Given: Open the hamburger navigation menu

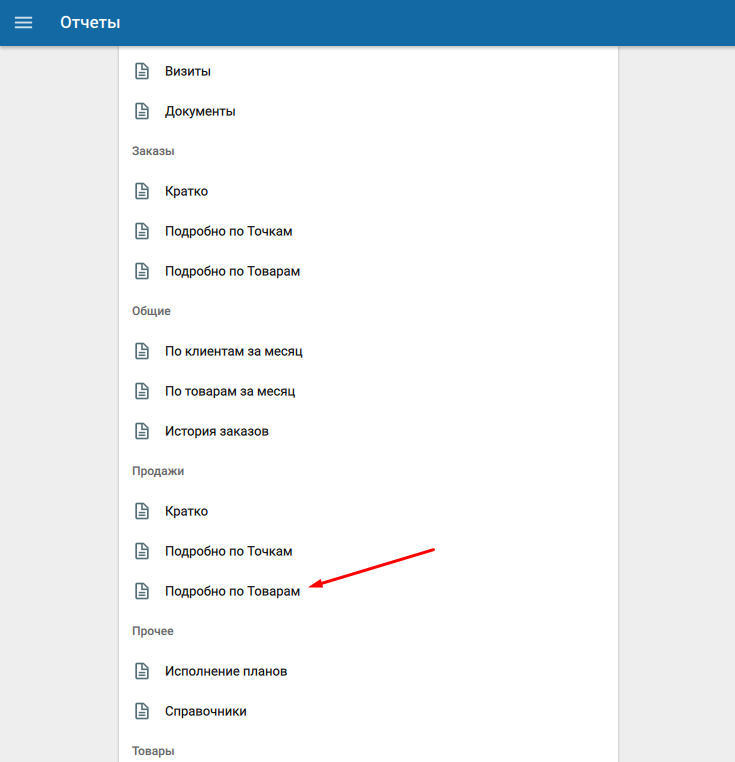Looking at the screenshot, I should click(23, 22).
